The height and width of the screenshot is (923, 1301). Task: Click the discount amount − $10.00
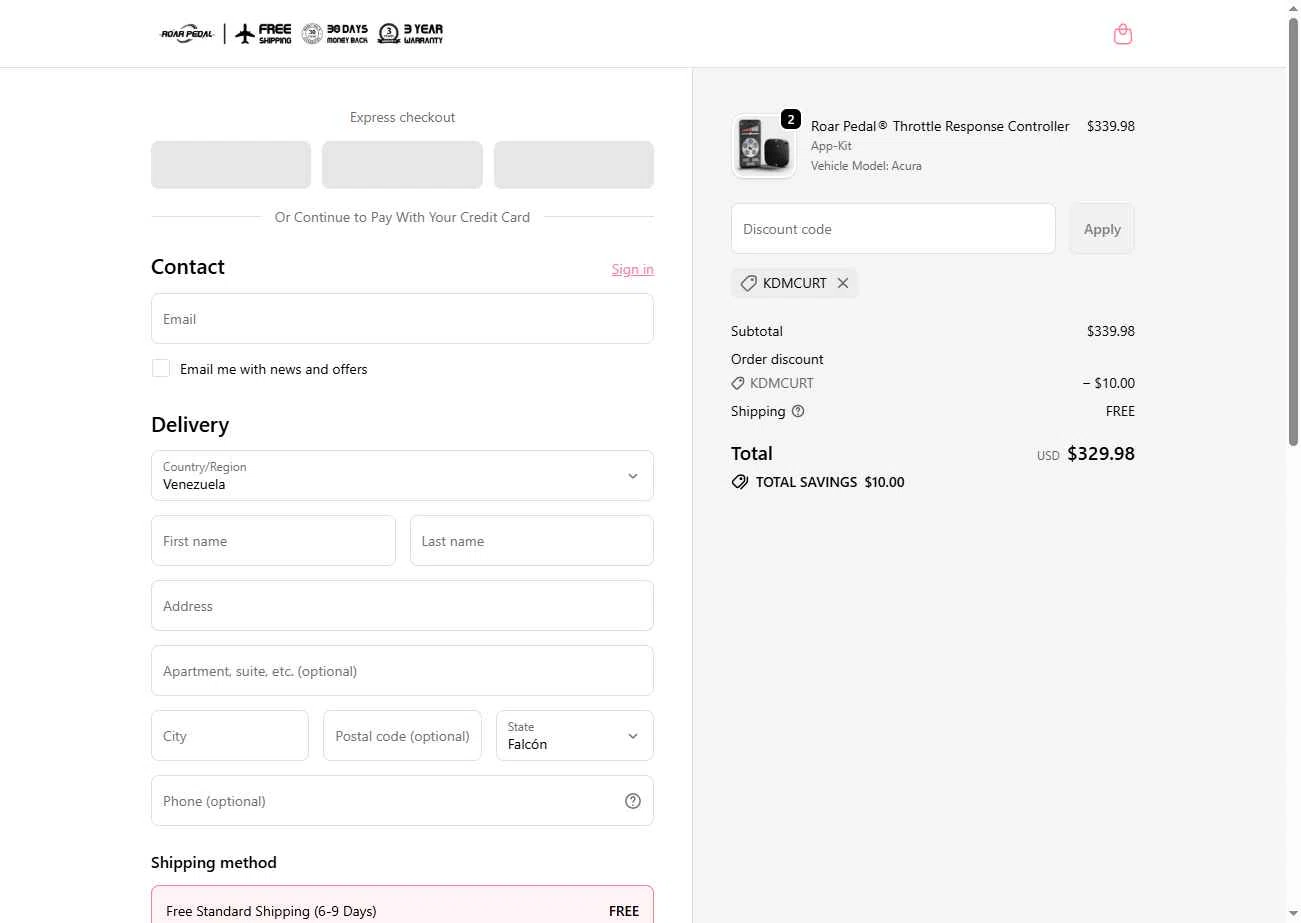coord(1108,383)
